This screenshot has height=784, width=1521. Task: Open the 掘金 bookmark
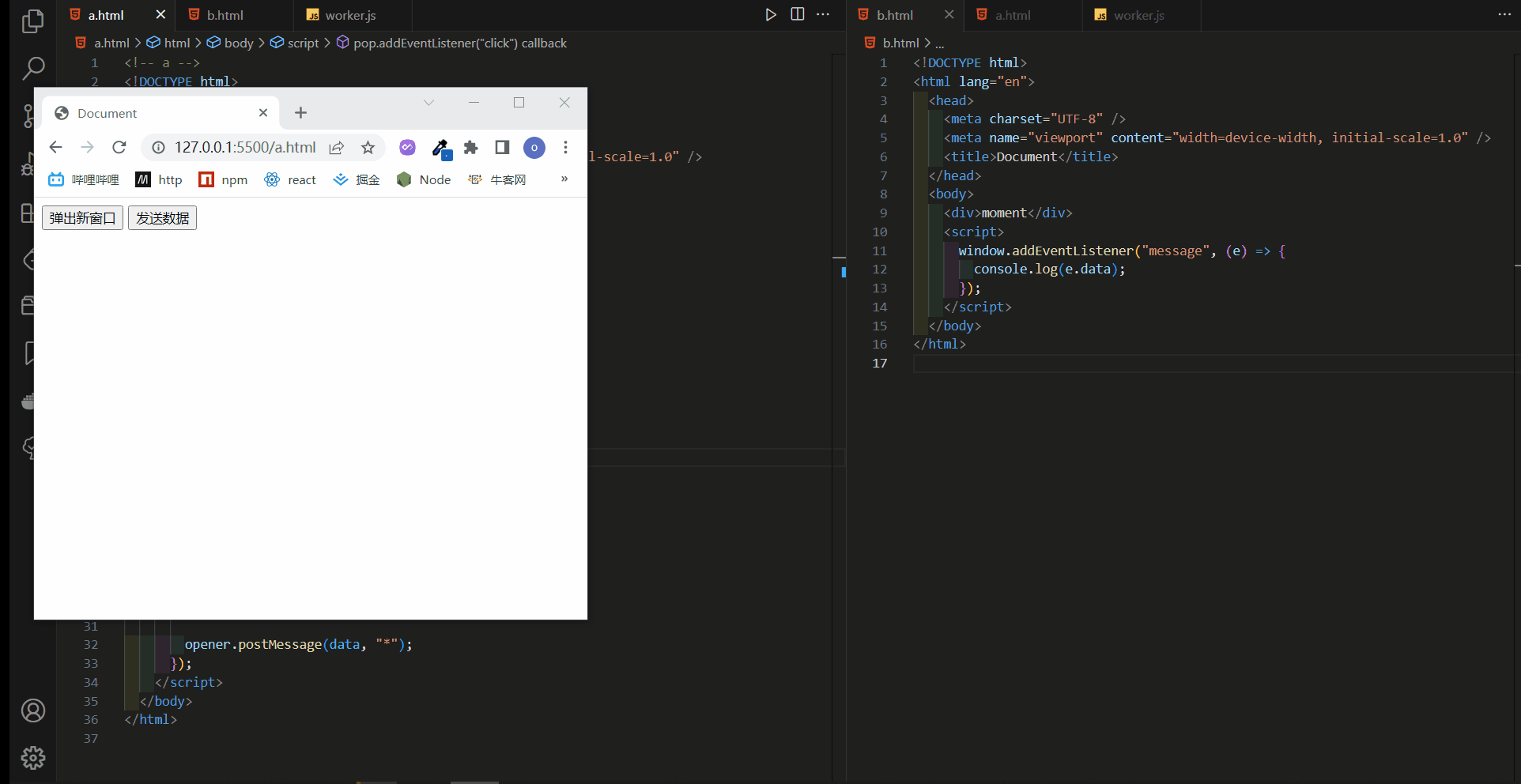357,179
